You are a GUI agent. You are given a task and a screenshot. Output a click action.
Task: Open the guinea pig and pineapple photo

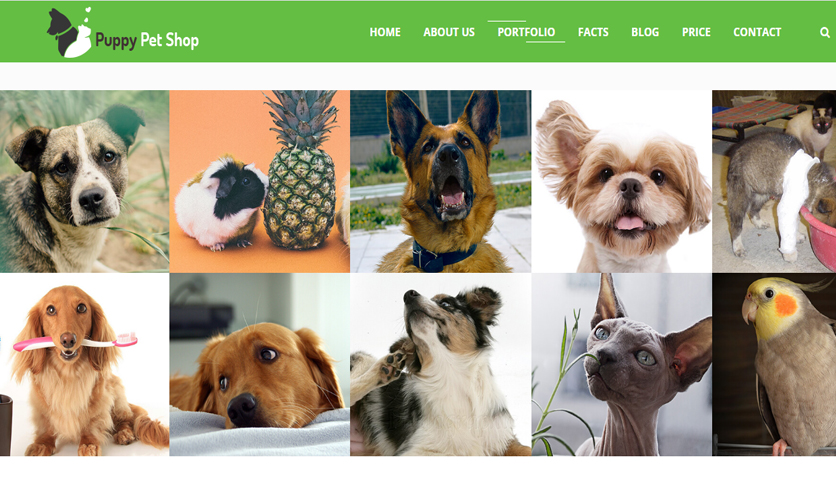pyautogui.click(x=260, y=181)
